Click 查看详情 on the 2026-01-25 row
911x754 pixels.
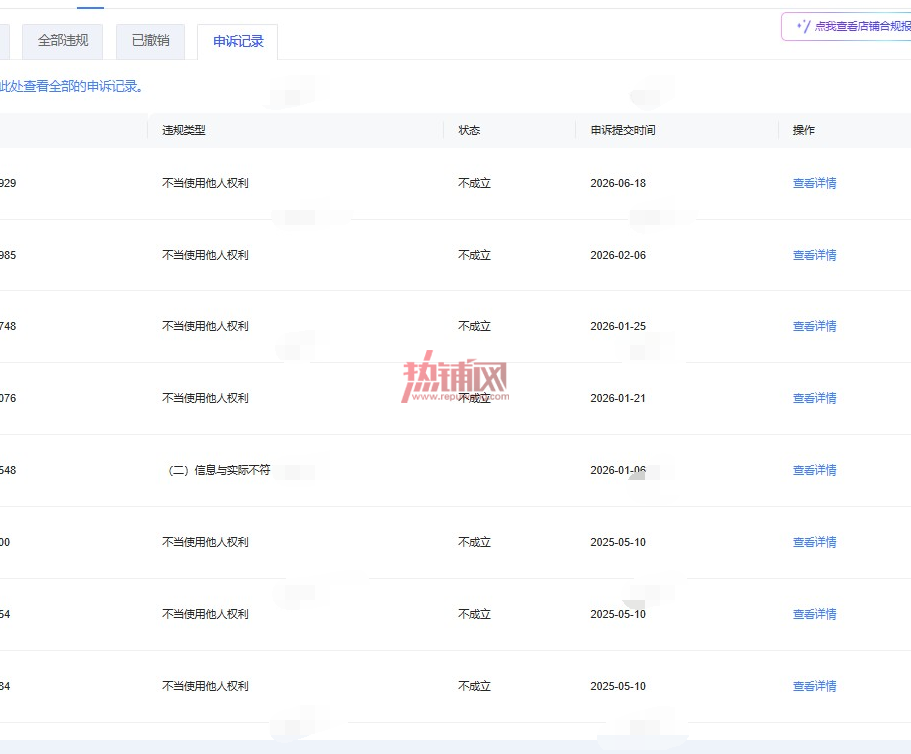[815, 326]
